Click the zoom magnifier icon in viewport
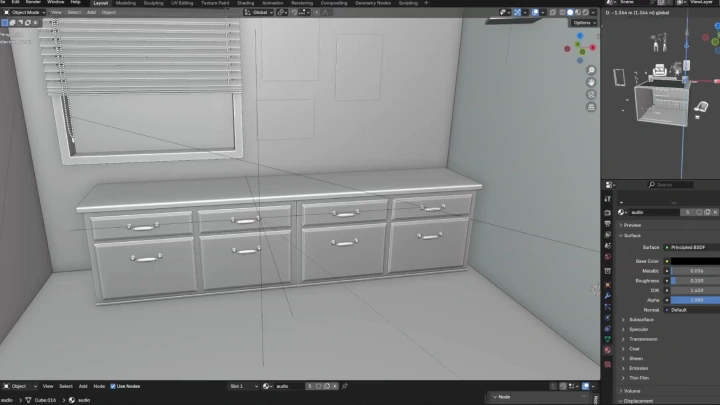720x405 pixels. pos(591,69)
